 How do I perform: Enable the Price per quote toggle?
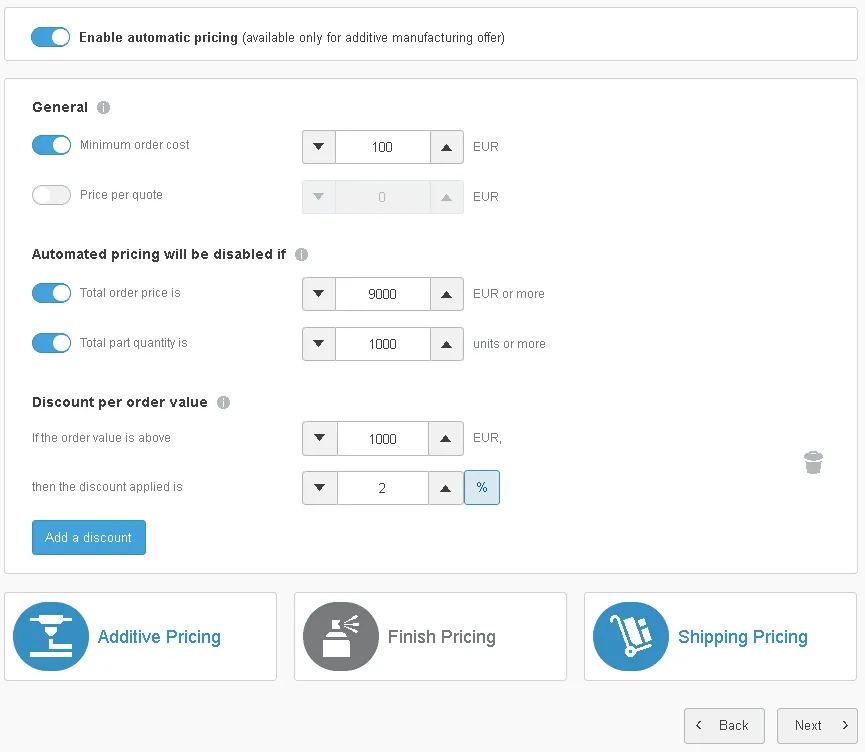(x=50, y=194)
